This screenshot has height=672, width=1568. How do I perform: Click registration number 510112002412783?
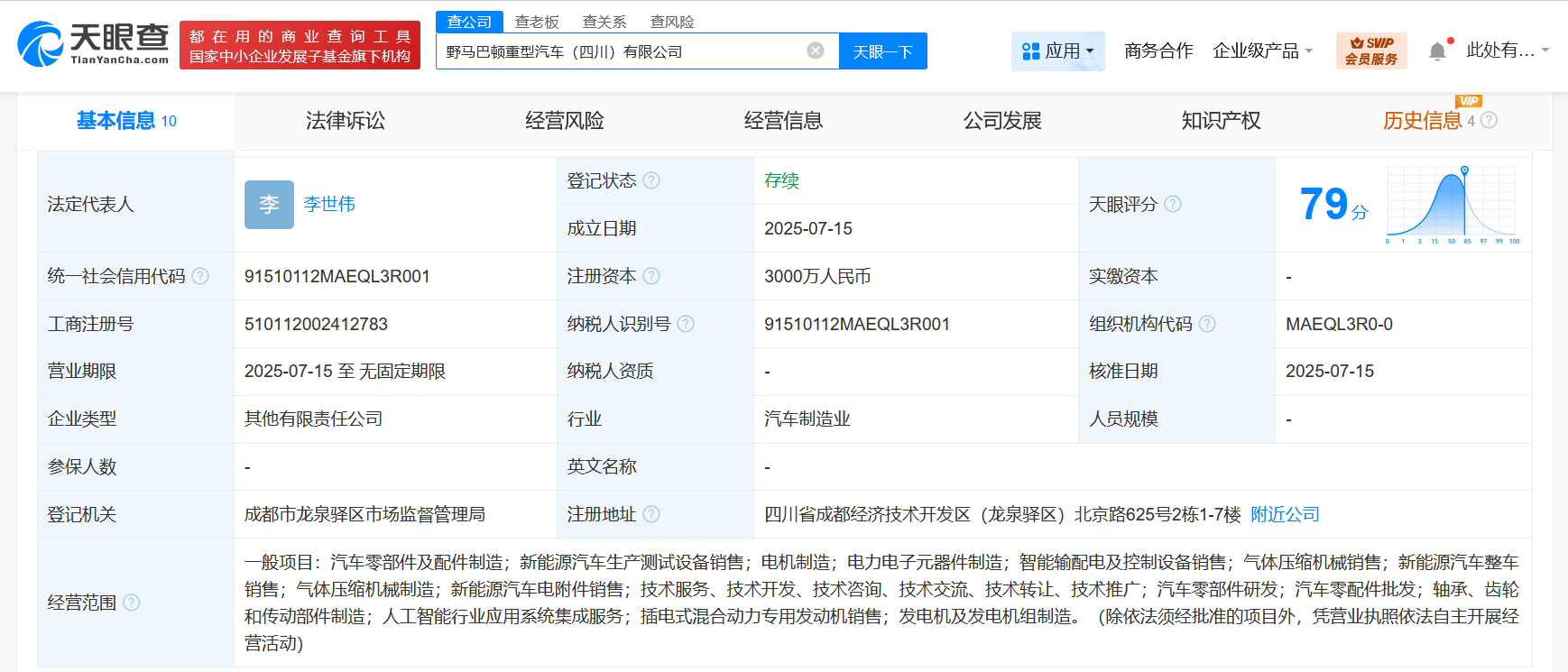[x=316, y=324]
